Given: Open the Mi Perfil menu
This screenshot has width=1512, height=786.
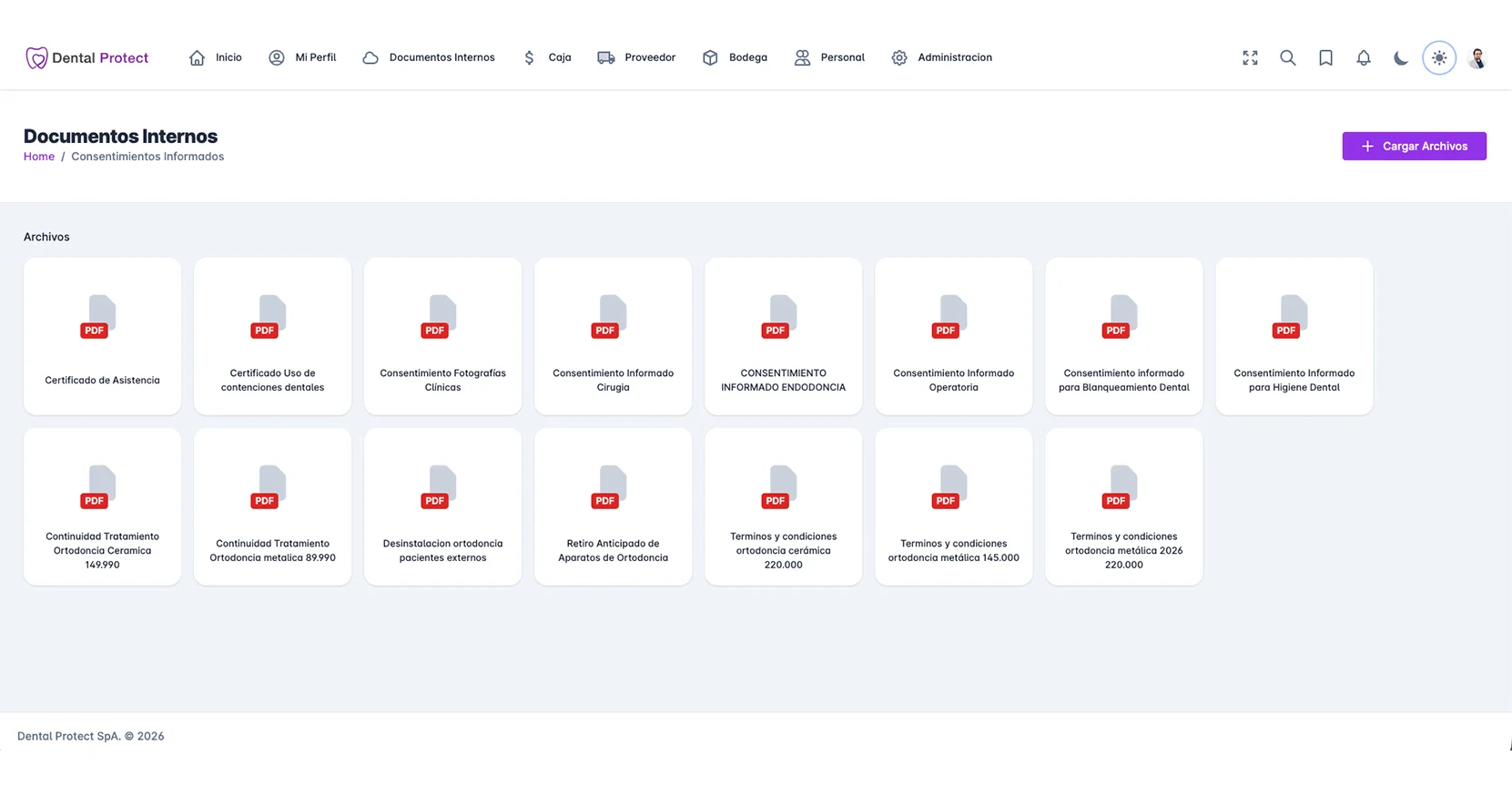Looking at the screenshot, I should coord(302,57).
